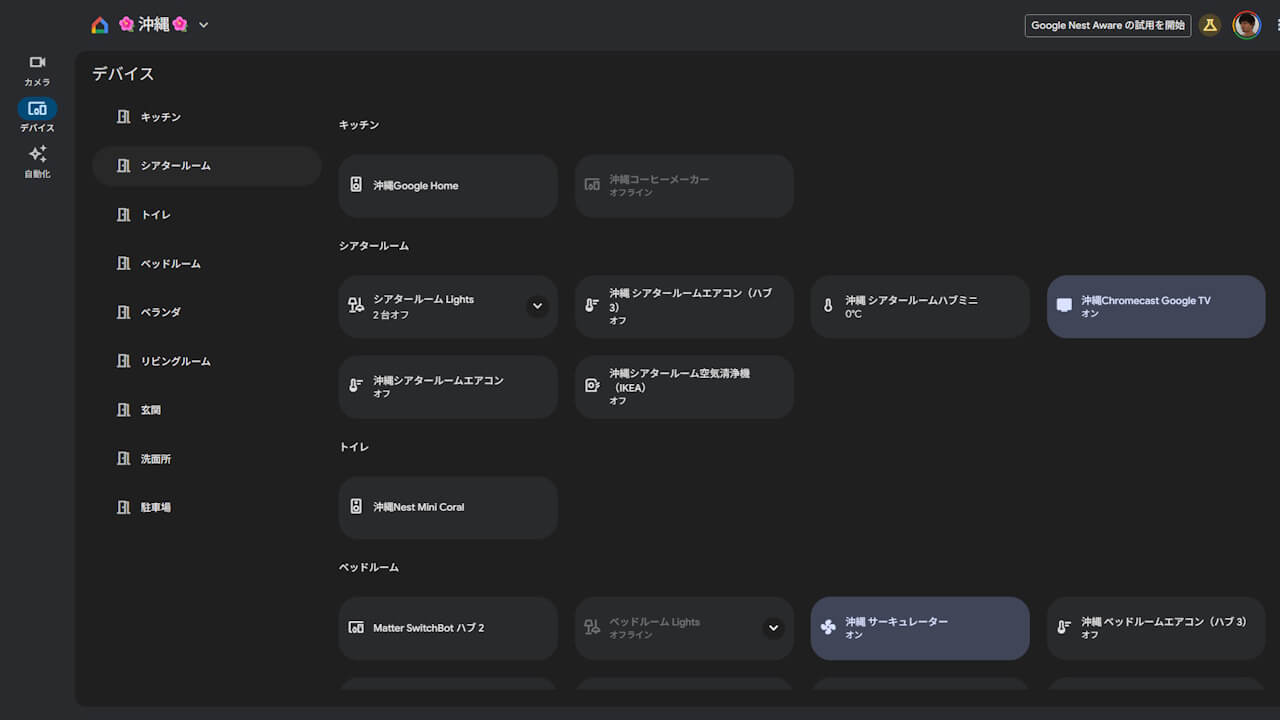The height and width of the screenshot is (720, 1280).
Task: Select the リビングルーム room in sidebar
Action: tap(207, 361)
